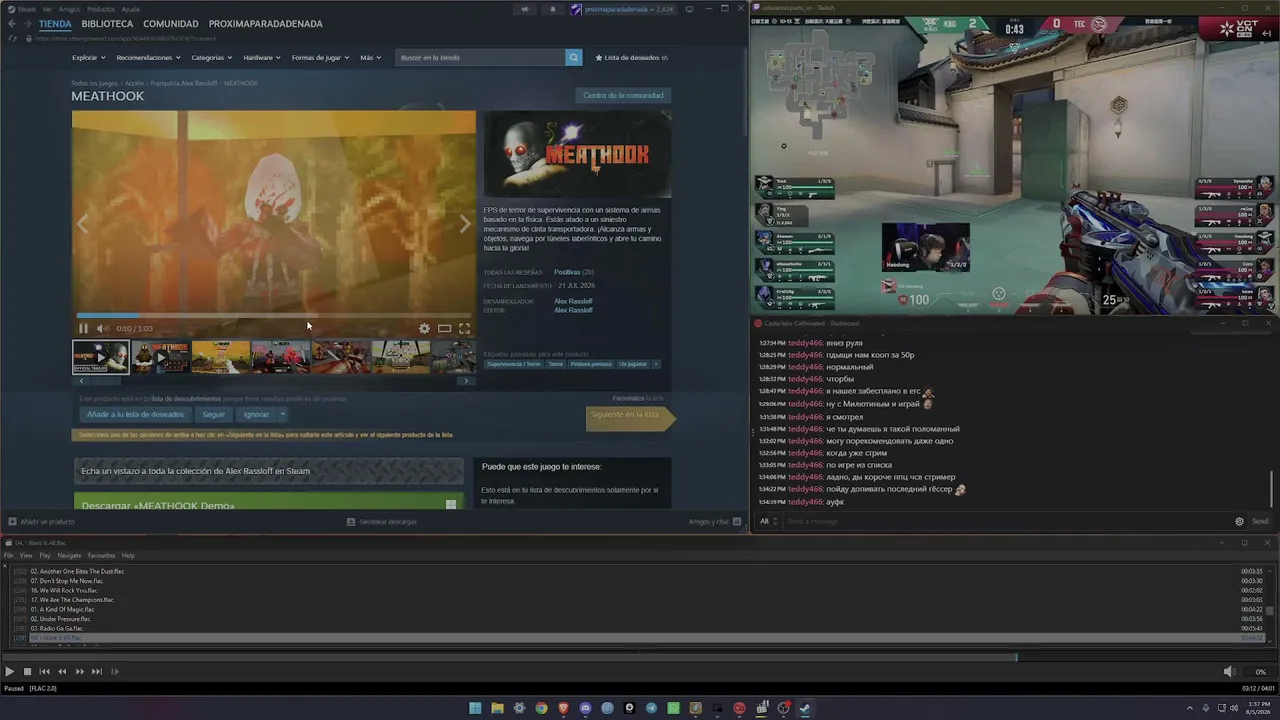Expand the arrow next to Ignorar
The height and width of the screenshot is (720, 1280).
[x=283, y=414]
